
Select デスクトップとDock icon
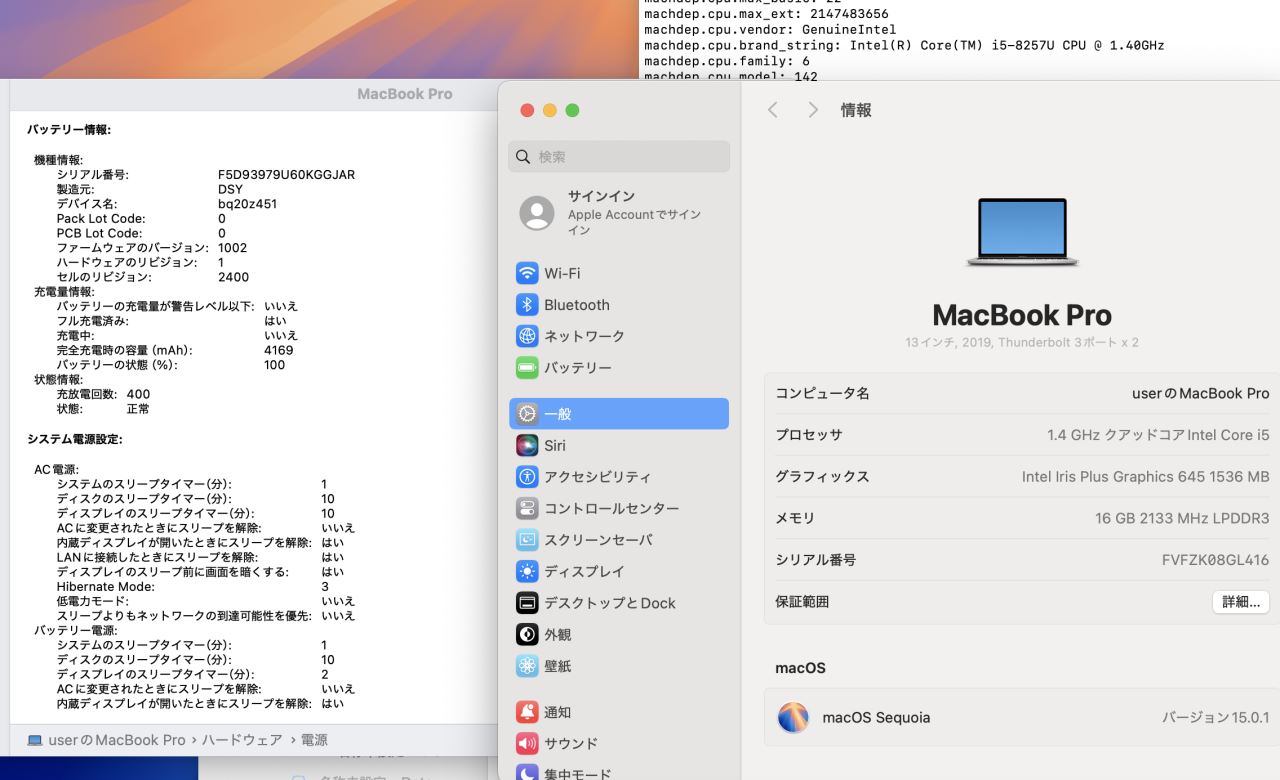click(x=527, y=603)
